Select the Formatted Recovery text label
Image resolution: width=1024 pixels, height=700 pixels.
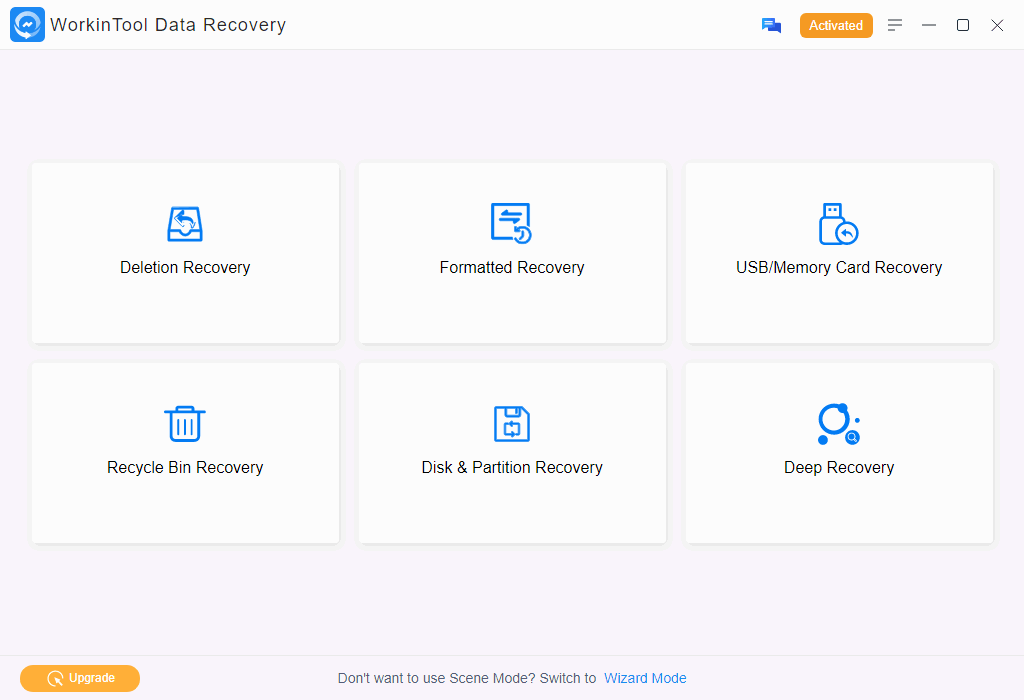click(512, 268)
